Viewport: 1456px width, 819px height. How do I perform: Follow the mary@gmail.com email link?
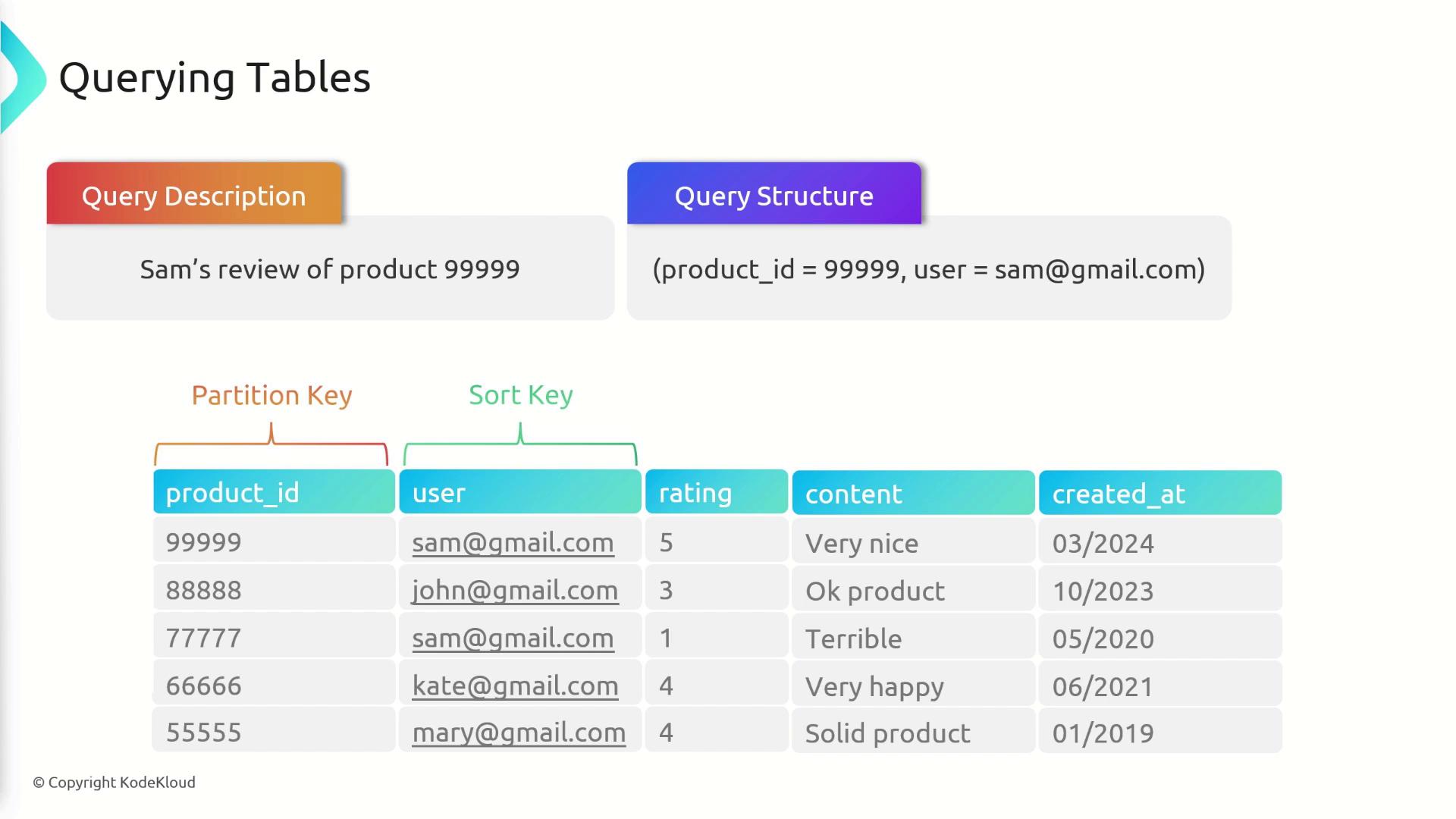tap(519, 733)
